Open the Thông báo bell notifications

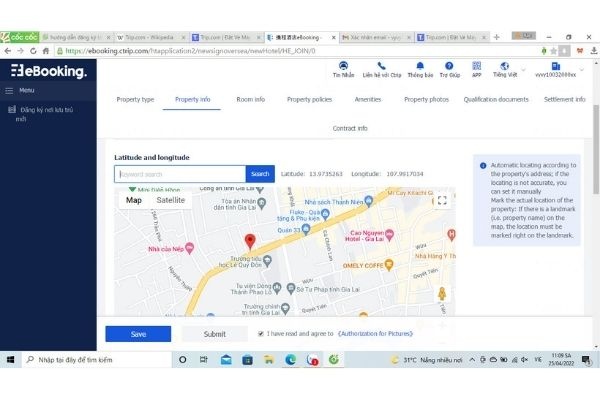click(x=420, y=66)
